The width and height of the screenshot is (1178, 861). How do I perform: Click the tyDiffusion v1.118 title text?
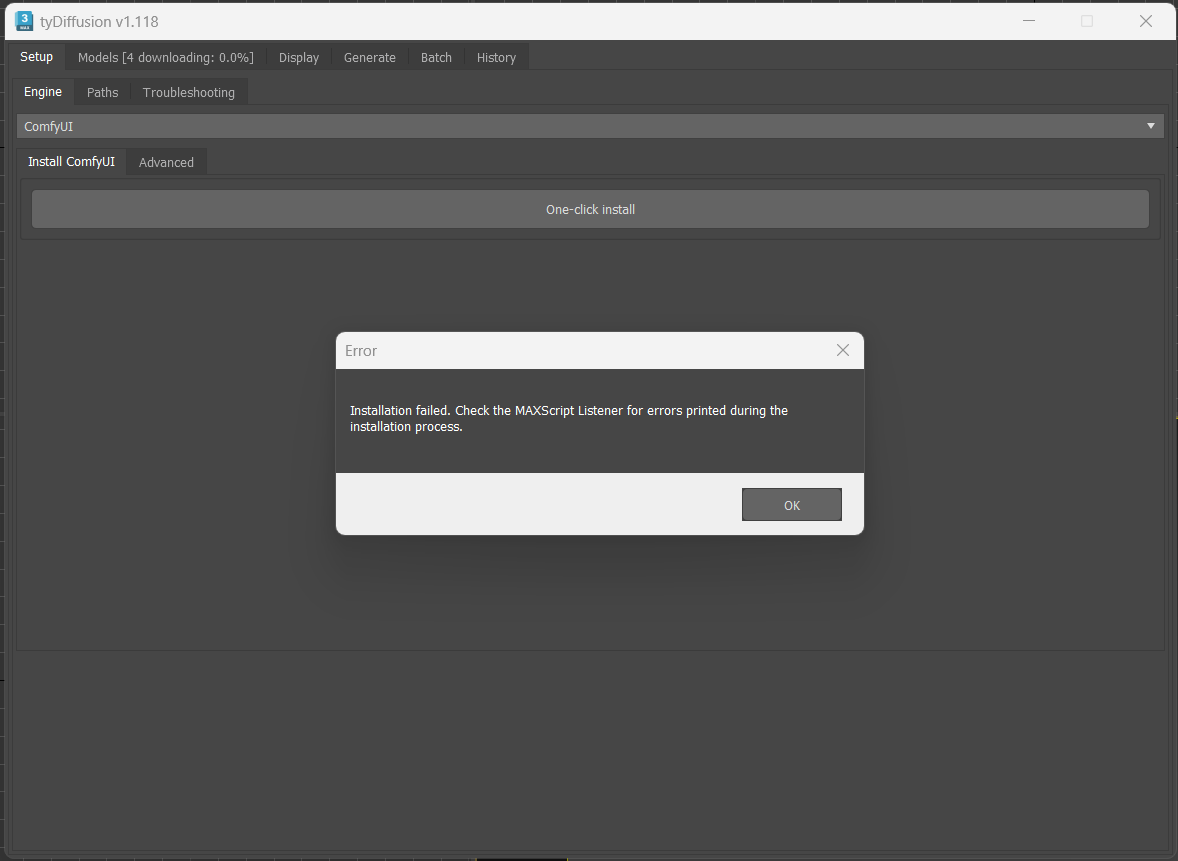[x=99, y=22]
